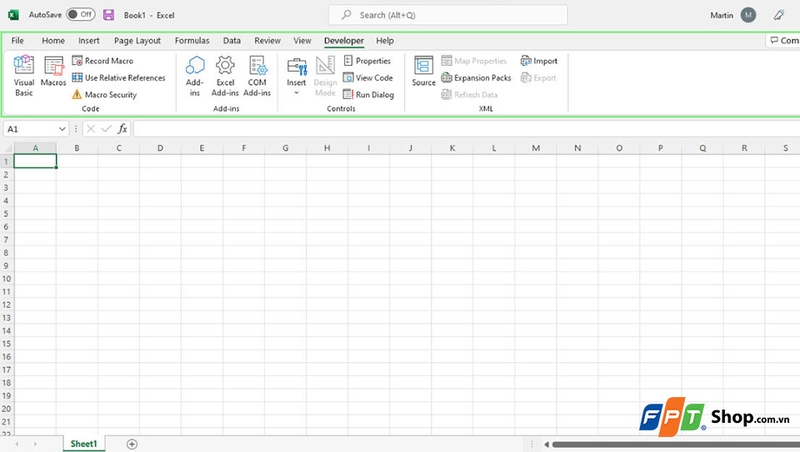Click the Insert Function fx button
The height and width of the screenshot is (452, 800).
coord(122,129)
